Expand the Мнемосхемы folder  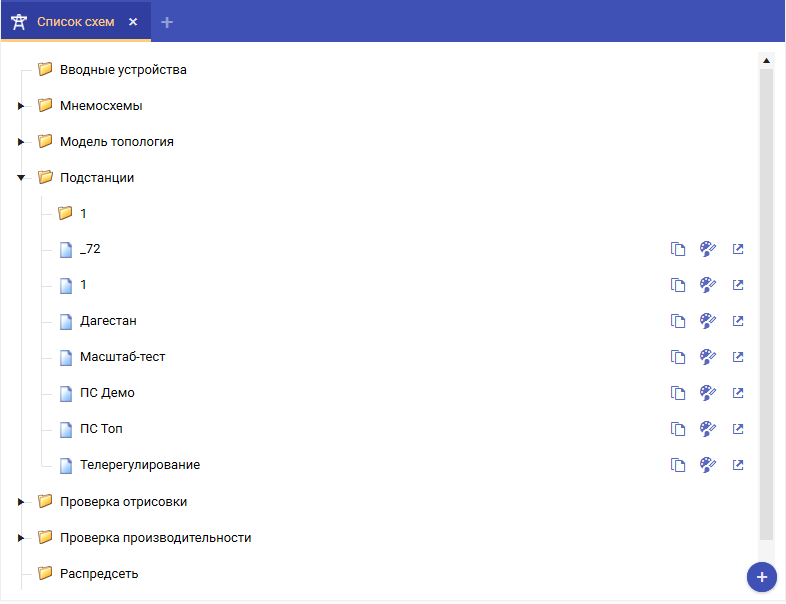pos(20,106)
